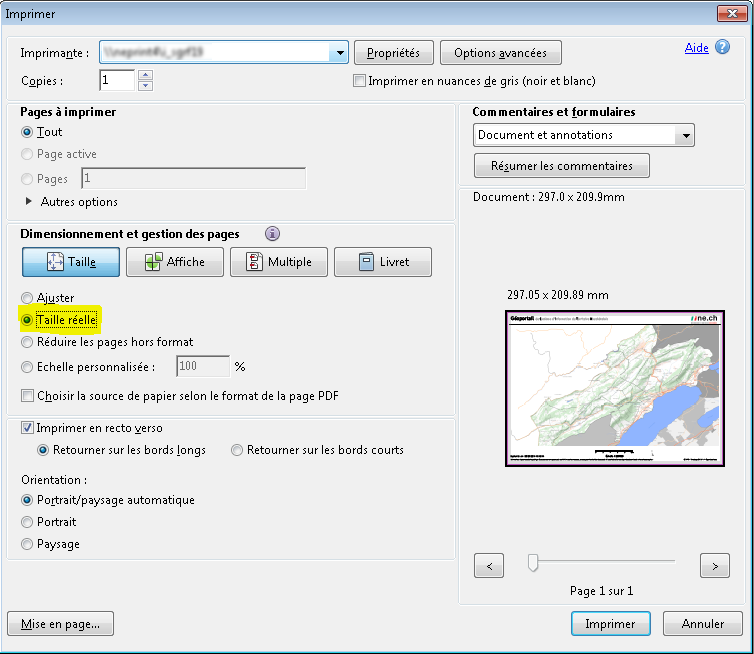The width and height of the screenshot is (754, 654).
Task: Choose the Paysage orientation
Action: click(x=27, y=544)
